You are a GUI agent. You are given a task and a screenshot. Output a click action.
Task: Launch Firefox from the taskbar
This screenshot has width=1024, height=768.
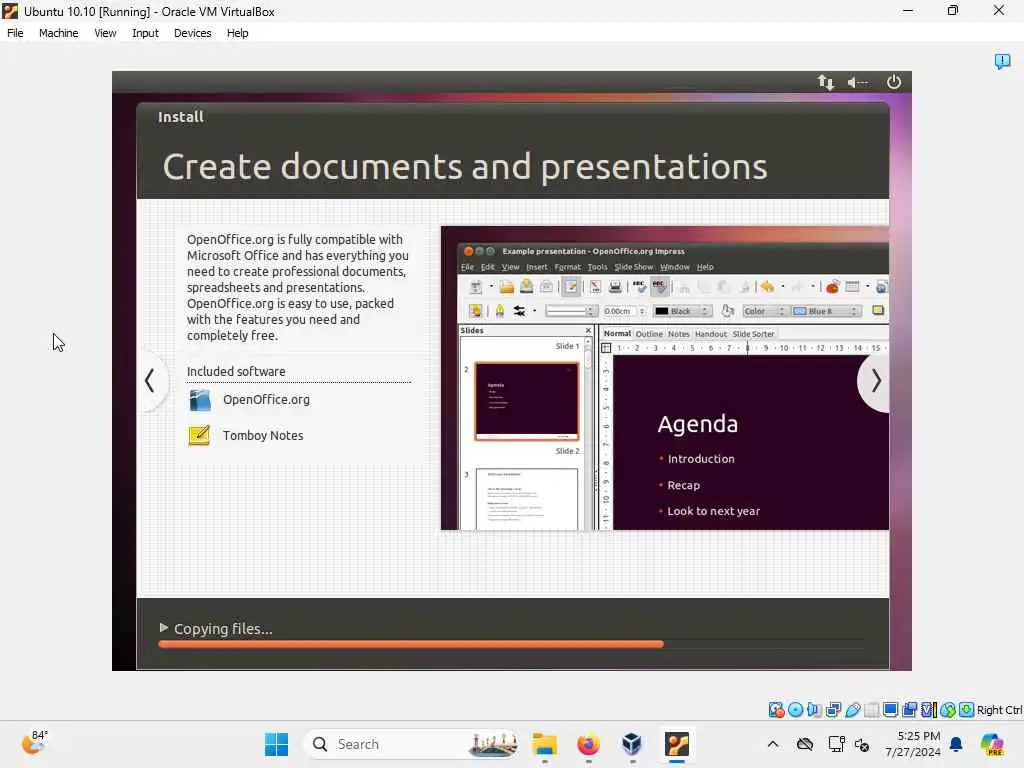[x=588, y=744]
